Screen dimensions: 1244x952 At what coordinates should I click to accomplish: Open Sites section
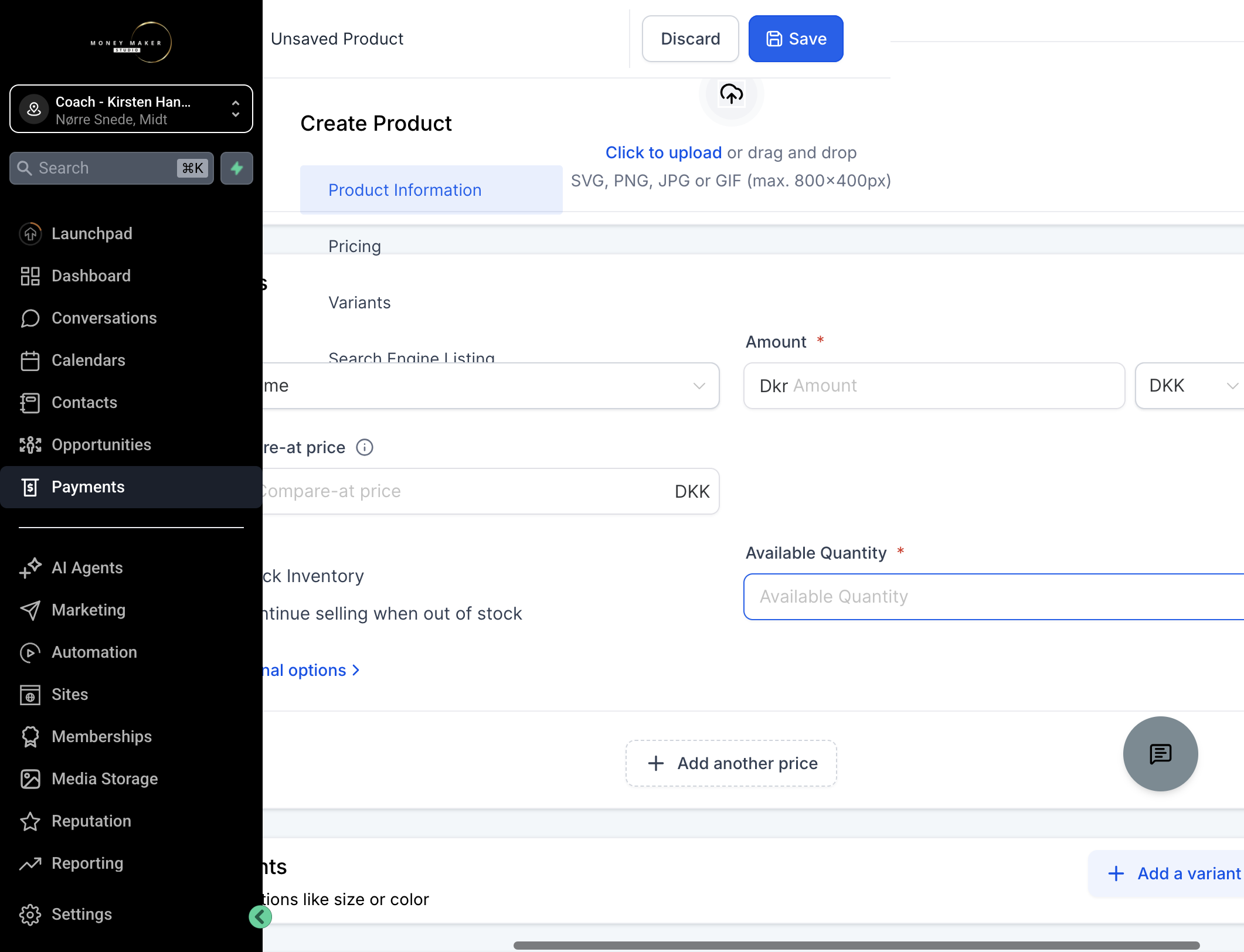pos(131,694)
